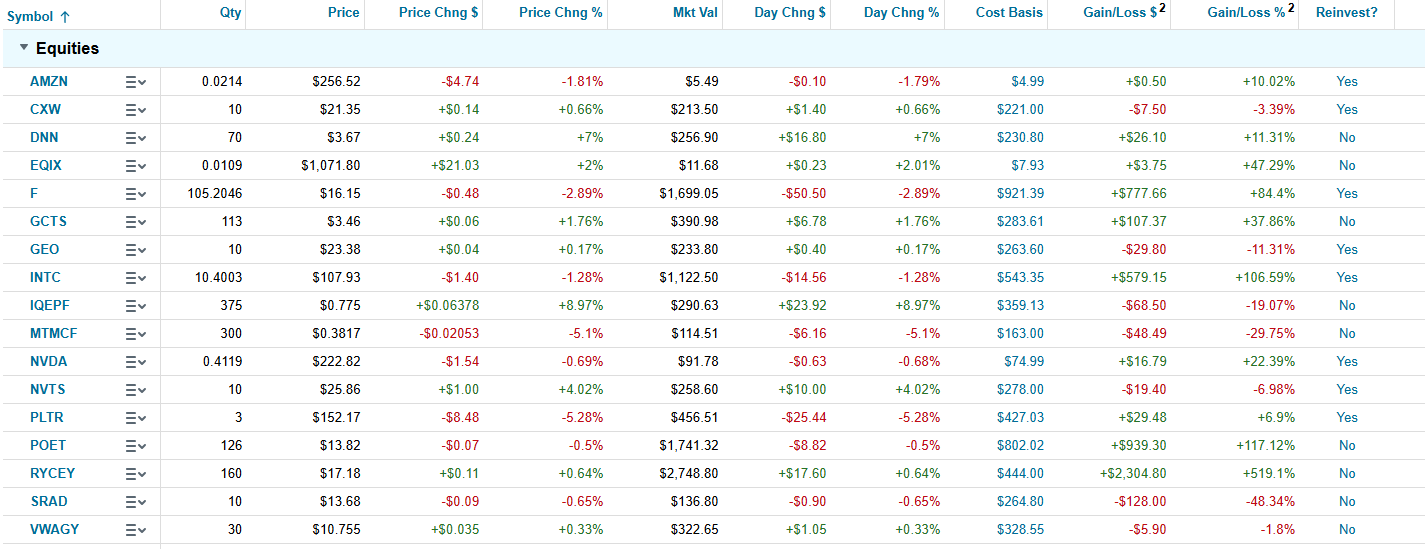Open the SRAD symbol link
The height and width of the screenshot is (549, 1425).
click(49, 502)
